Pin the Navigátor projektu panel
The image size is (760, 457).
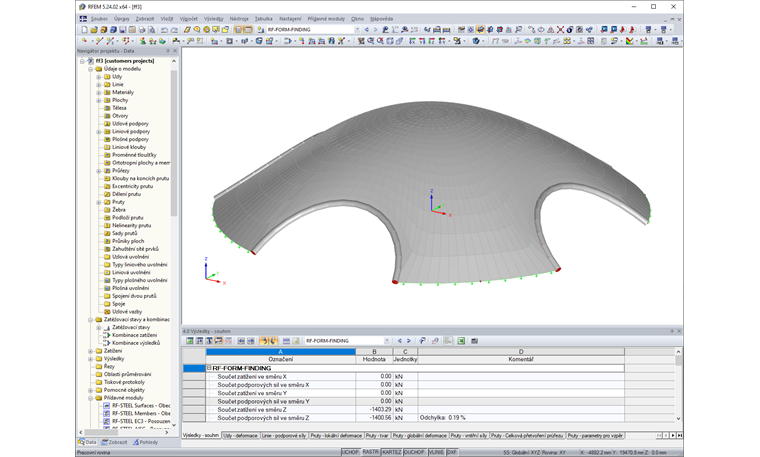coord(168,50)
